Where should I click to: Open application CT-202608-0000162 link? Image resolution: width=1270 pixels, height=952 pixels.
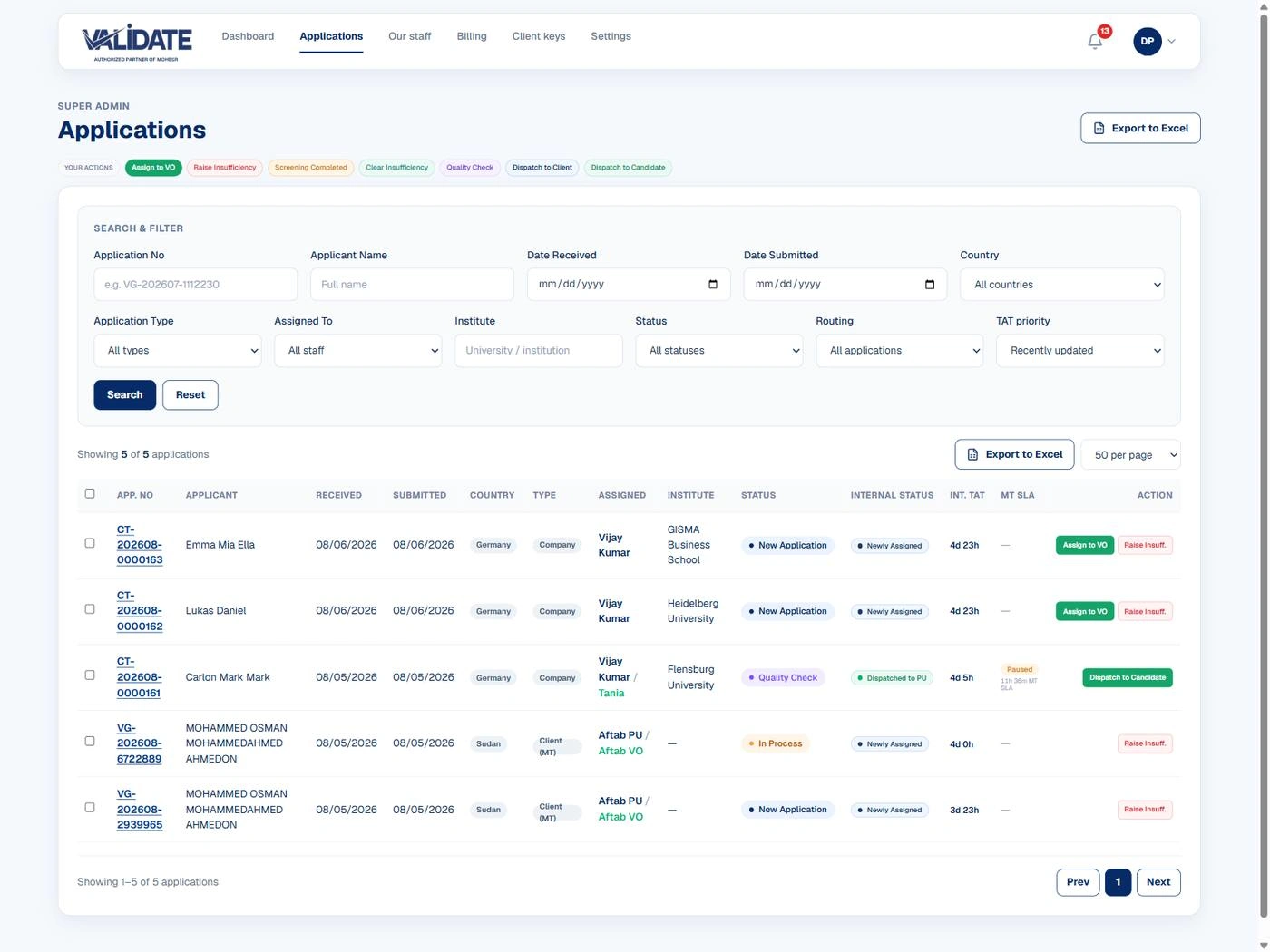(x=140, y=611)
